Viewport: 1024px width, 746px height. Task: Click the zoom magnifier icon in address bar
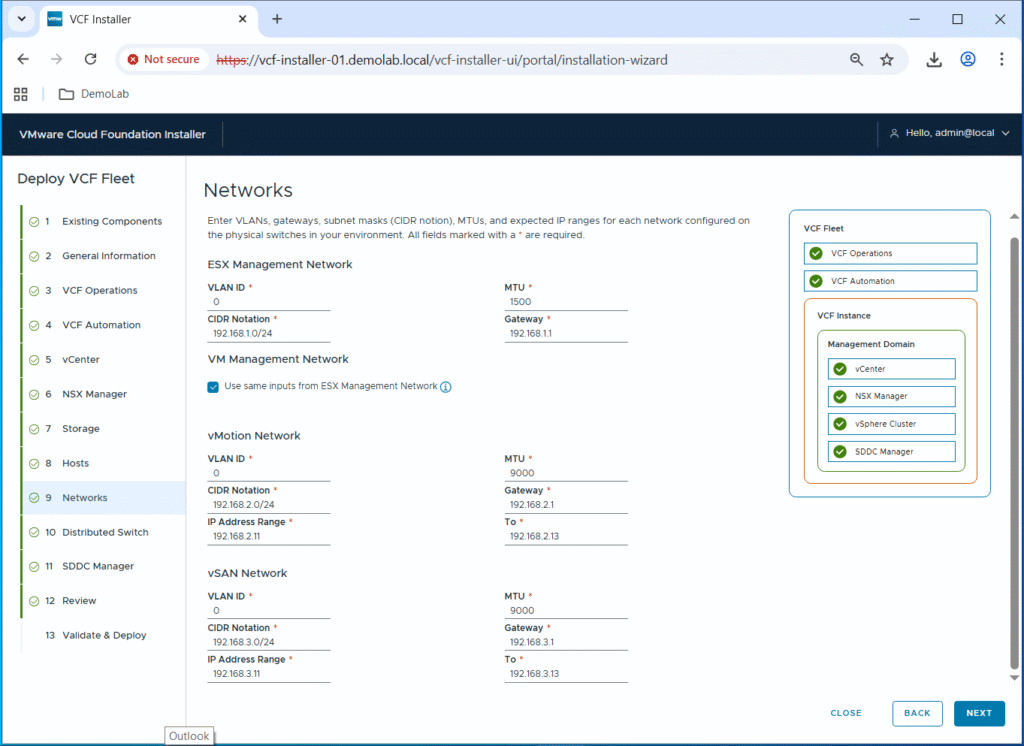[856, 60]
